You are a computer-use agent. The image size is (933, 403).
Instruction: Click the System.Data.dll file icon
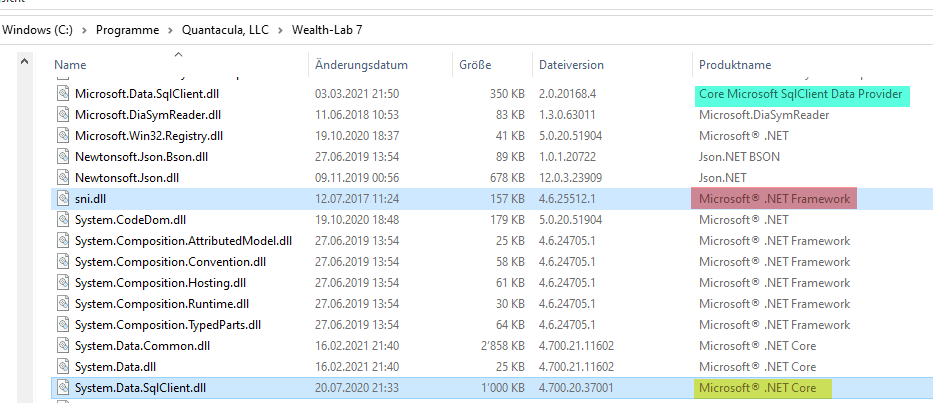click(64, 367)
